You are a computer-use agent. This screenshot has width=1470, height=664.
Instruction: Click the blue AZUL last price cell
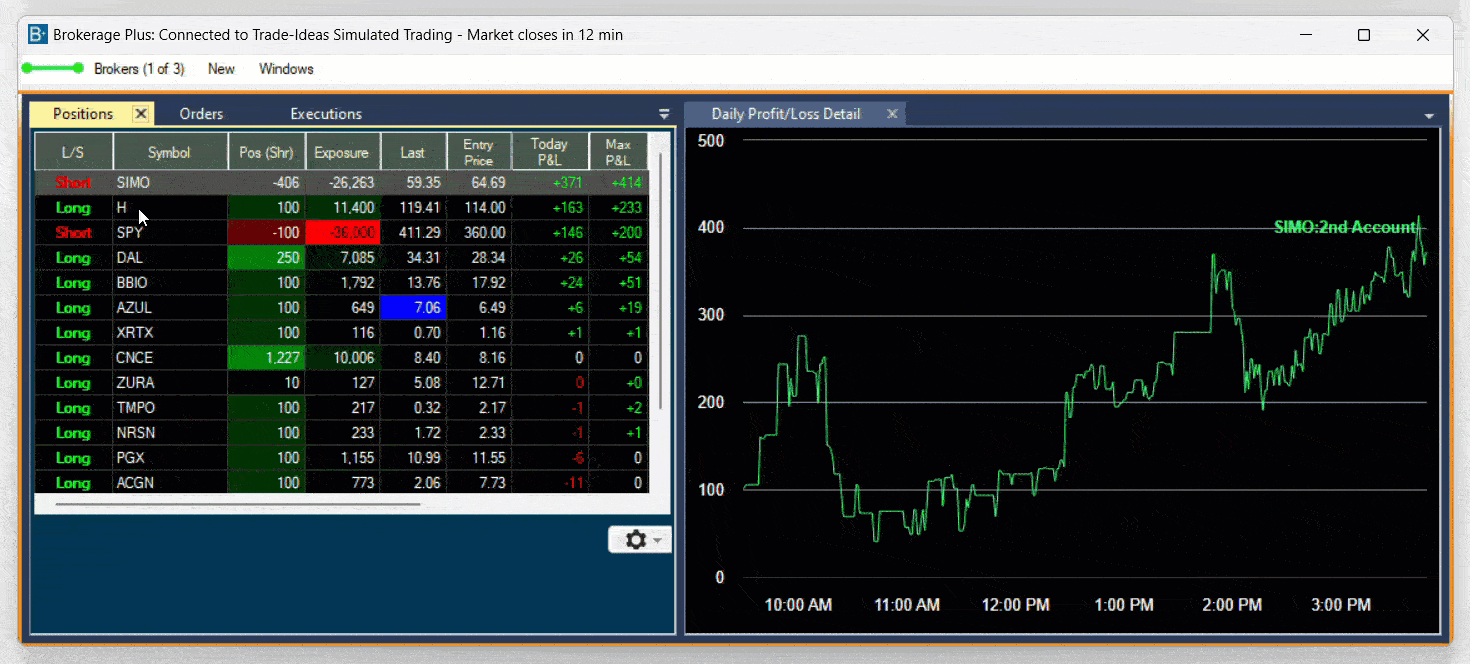[413, 308]
